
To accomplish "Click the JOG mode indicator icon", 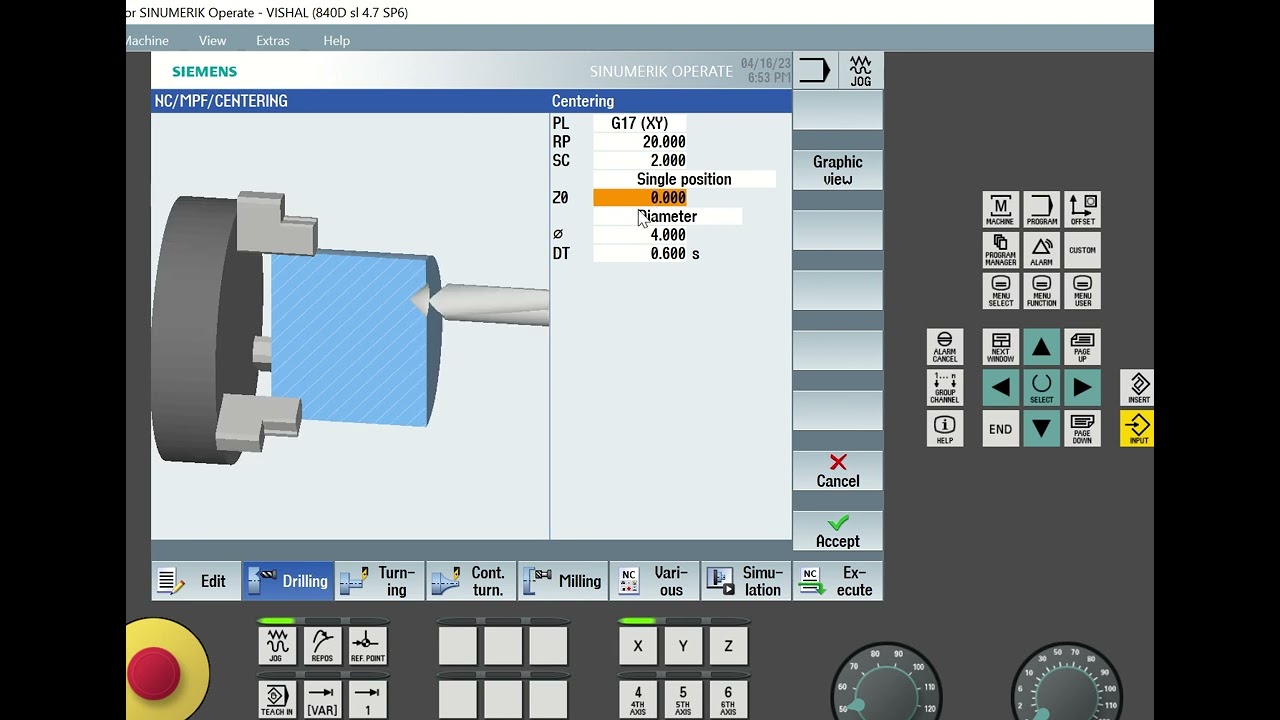I will [x=861, y=71].
